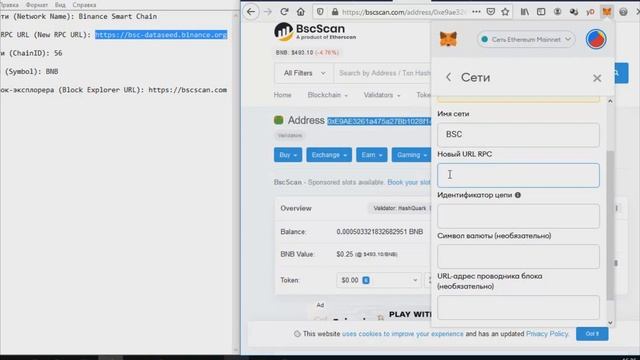
Task: Click the browser forward arrow button
Action: point(268,12)
